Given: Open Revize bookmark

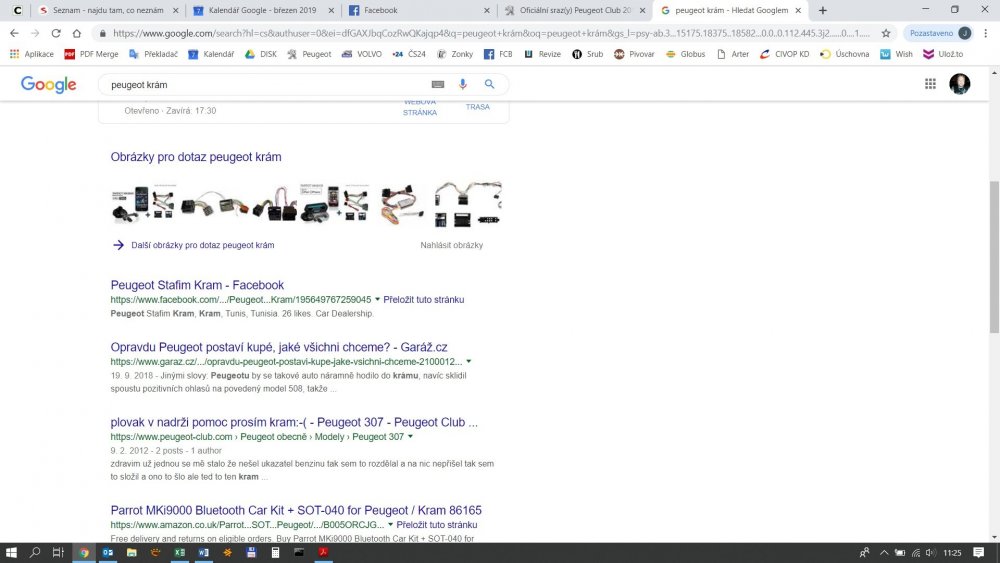Looking at the screenshot, I should pos(542,54).
